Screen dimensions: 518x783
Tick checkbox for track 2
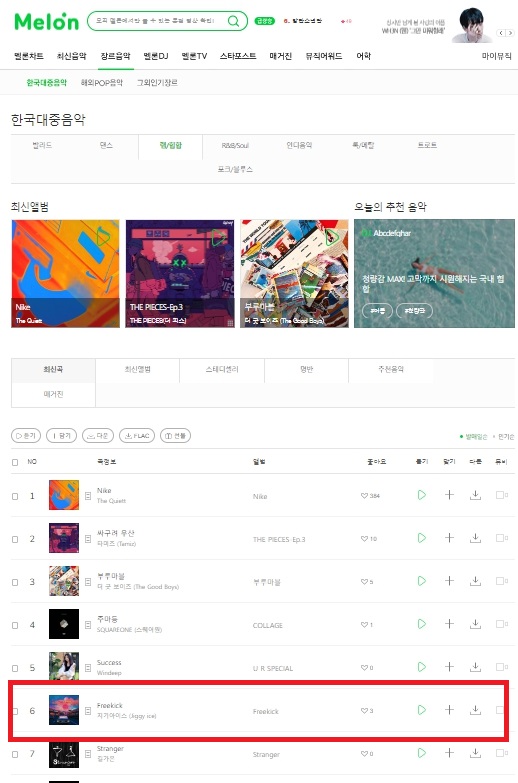coord(15,539)
